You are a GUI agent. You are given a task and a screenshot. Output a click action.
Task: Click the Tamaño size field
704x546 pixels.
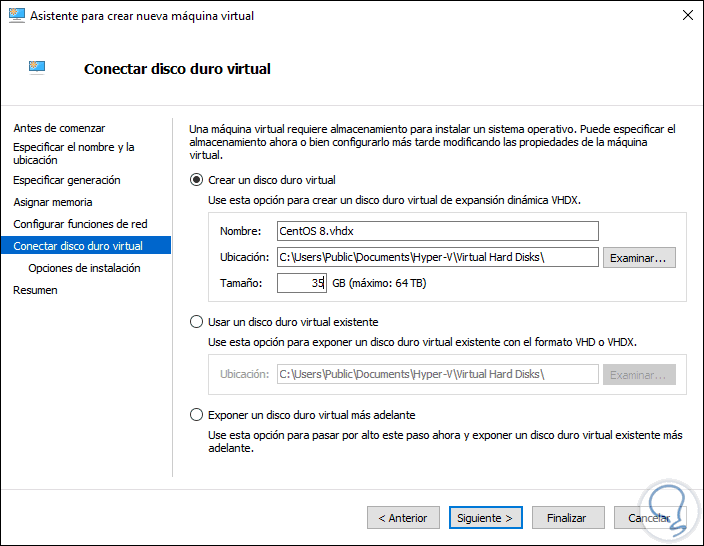click(302, 283)
